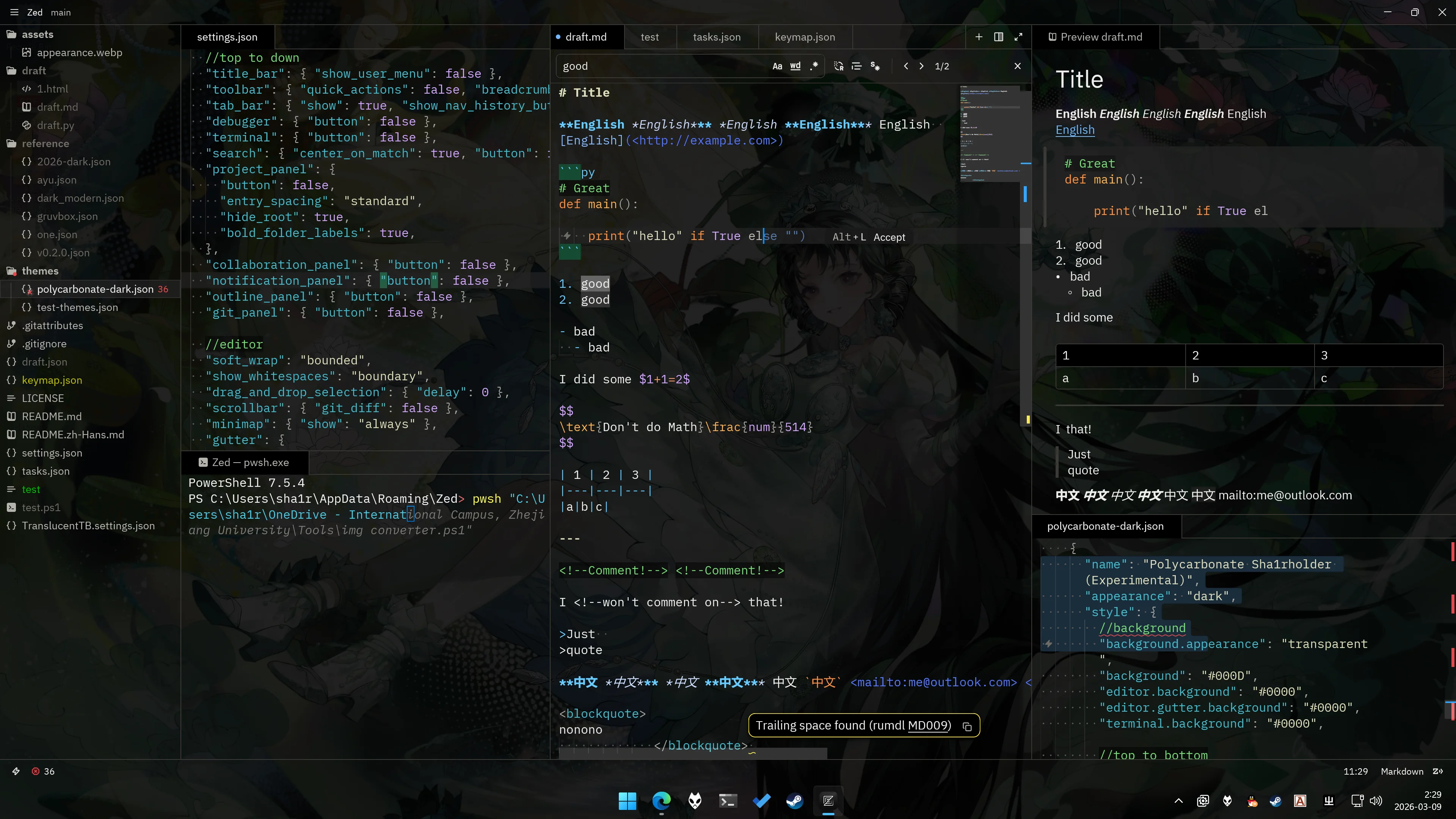Open gruvbox.json from the reference folder

[91, 217]
